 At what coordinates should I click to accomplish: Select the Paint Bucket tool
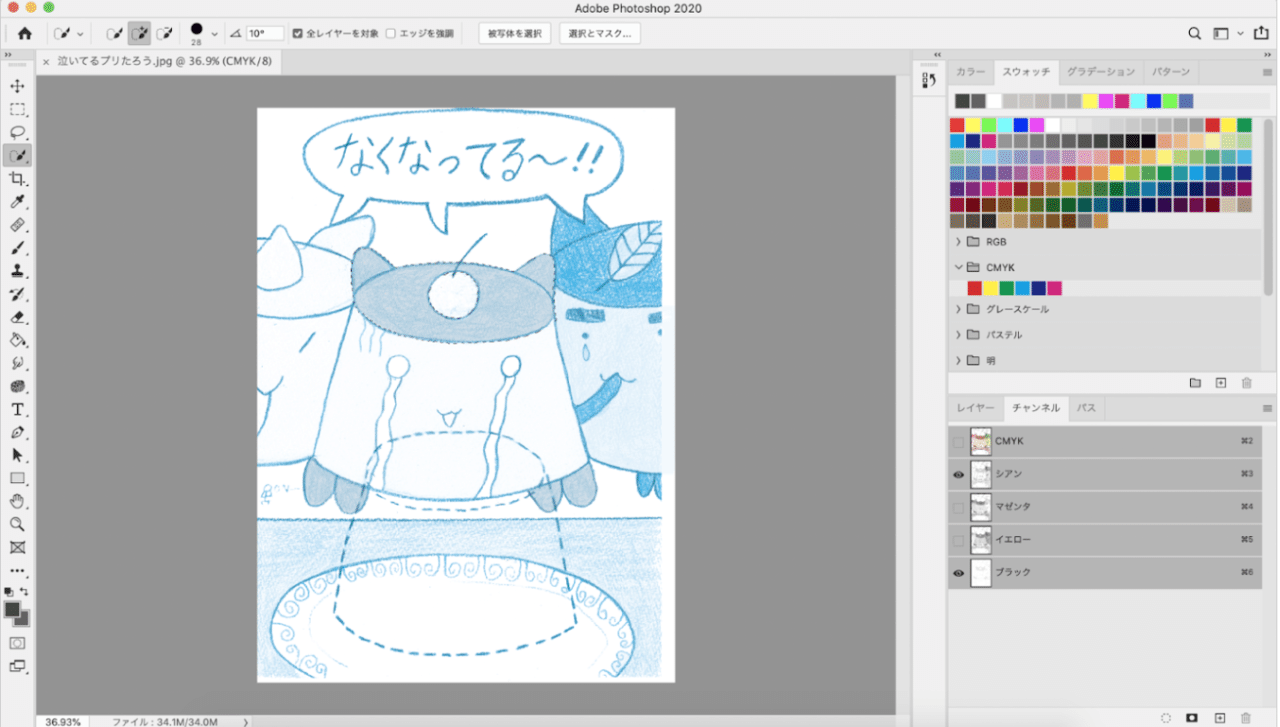17,340
